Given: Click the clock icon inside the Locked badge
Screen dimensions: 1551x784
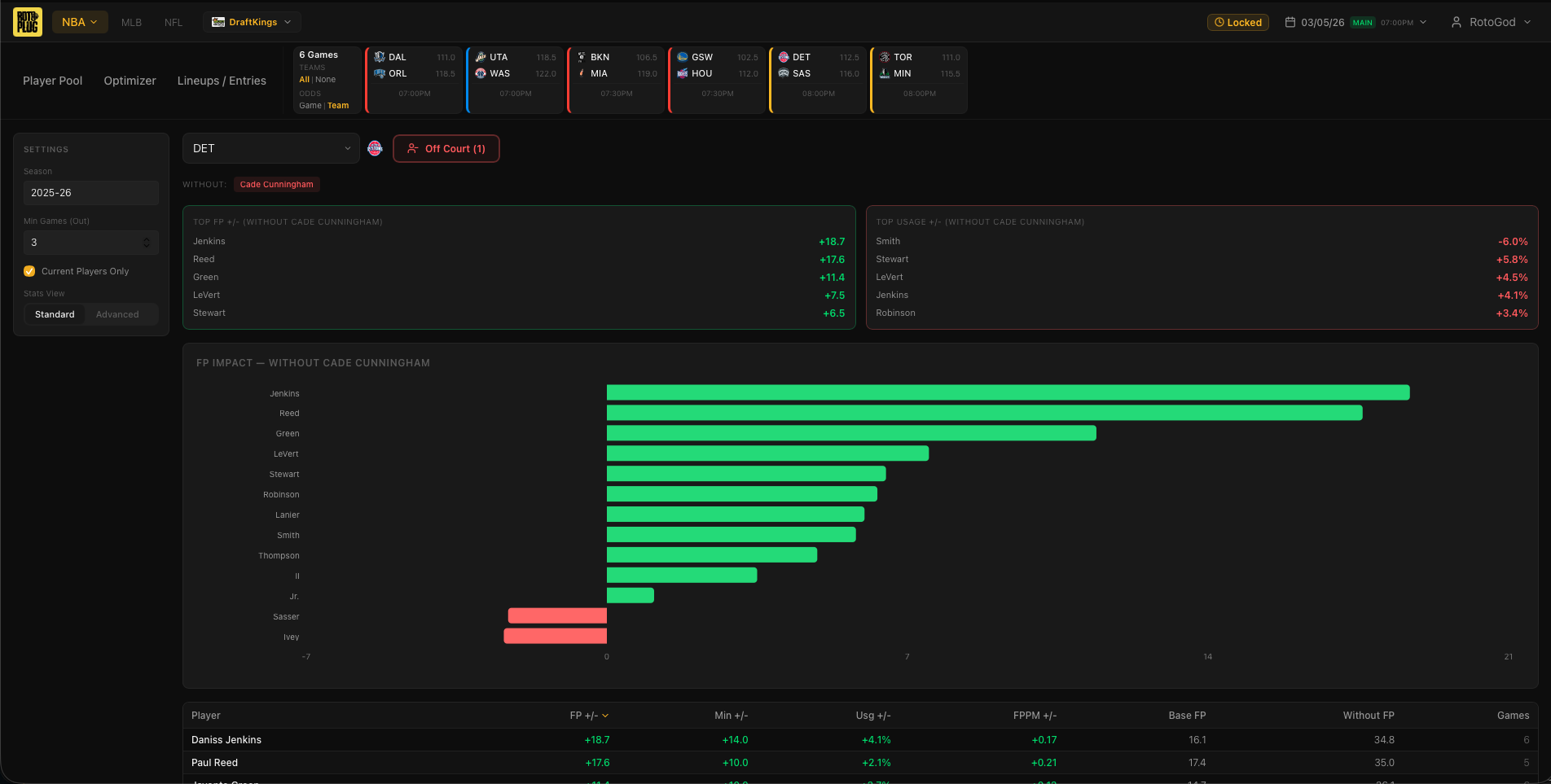Looking at the screenshot, I should coord(1221,22).
